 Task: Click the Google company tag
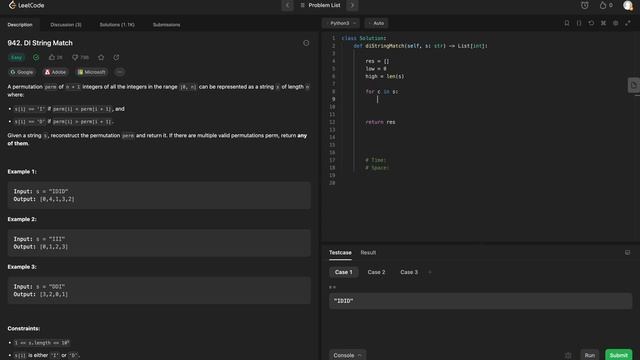22,72
